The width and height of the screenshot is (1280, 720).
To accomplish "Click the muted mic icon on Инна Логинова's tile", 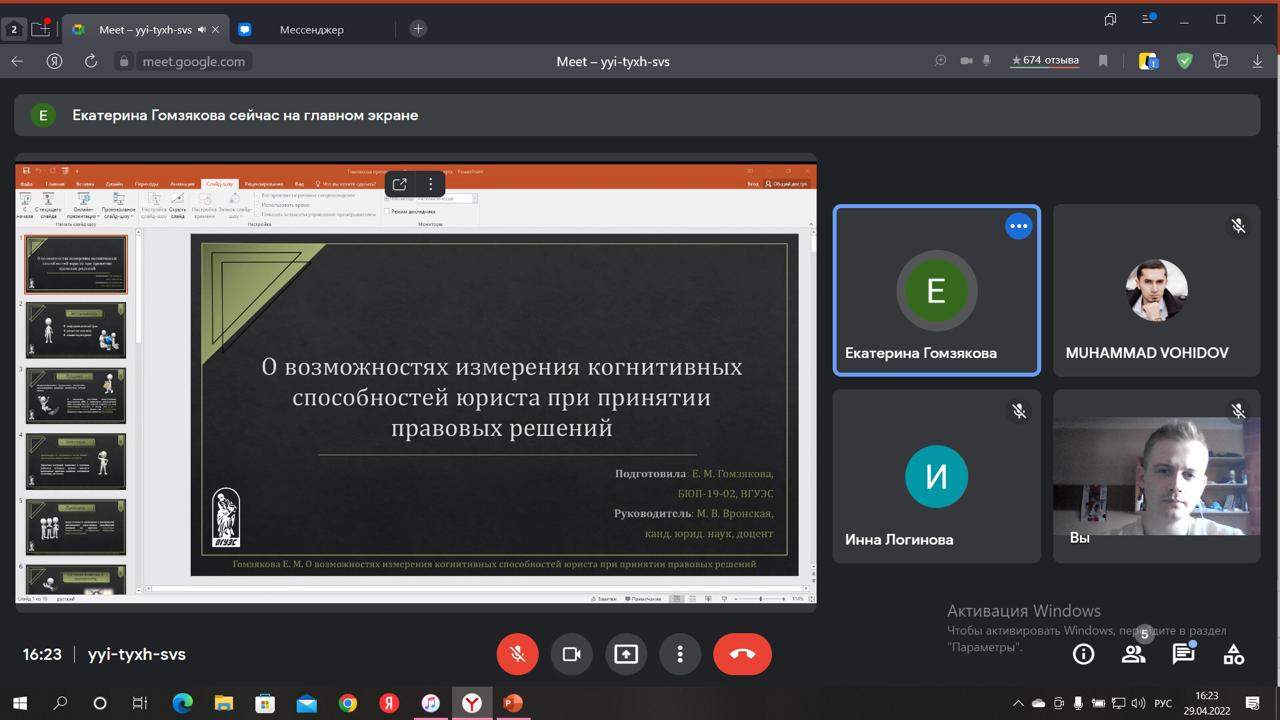I will pyautogui.click(x=1018, y=411).
